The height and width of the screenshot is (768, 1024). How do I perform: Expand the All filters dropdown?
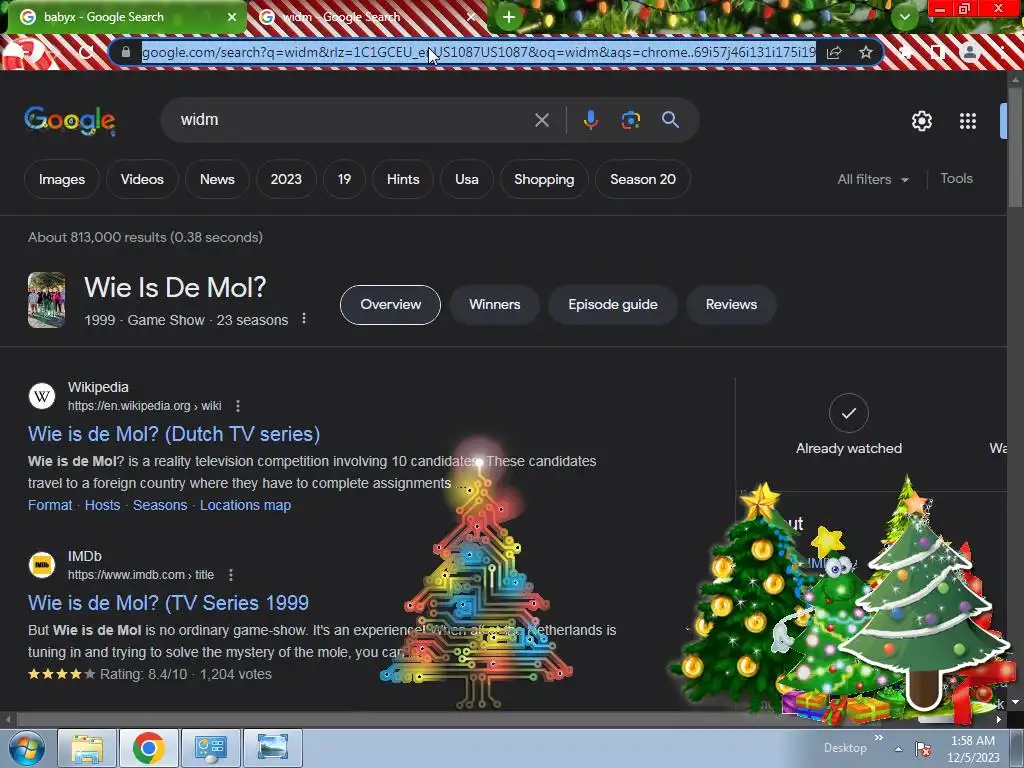pyautogui.click(x=873, y=180)
